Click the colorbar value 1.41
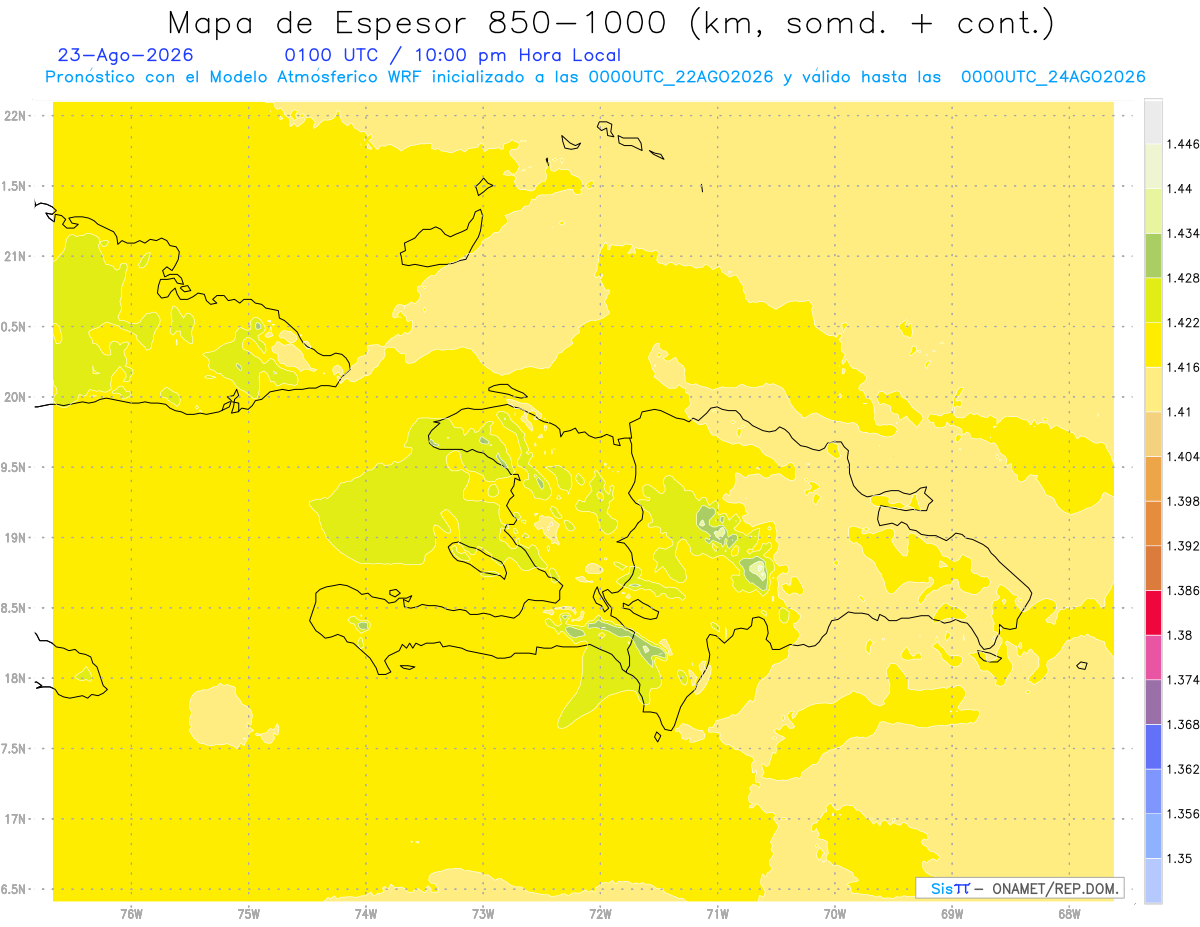This screenshot has width=1200, height=927. [x=1180, y=412]
